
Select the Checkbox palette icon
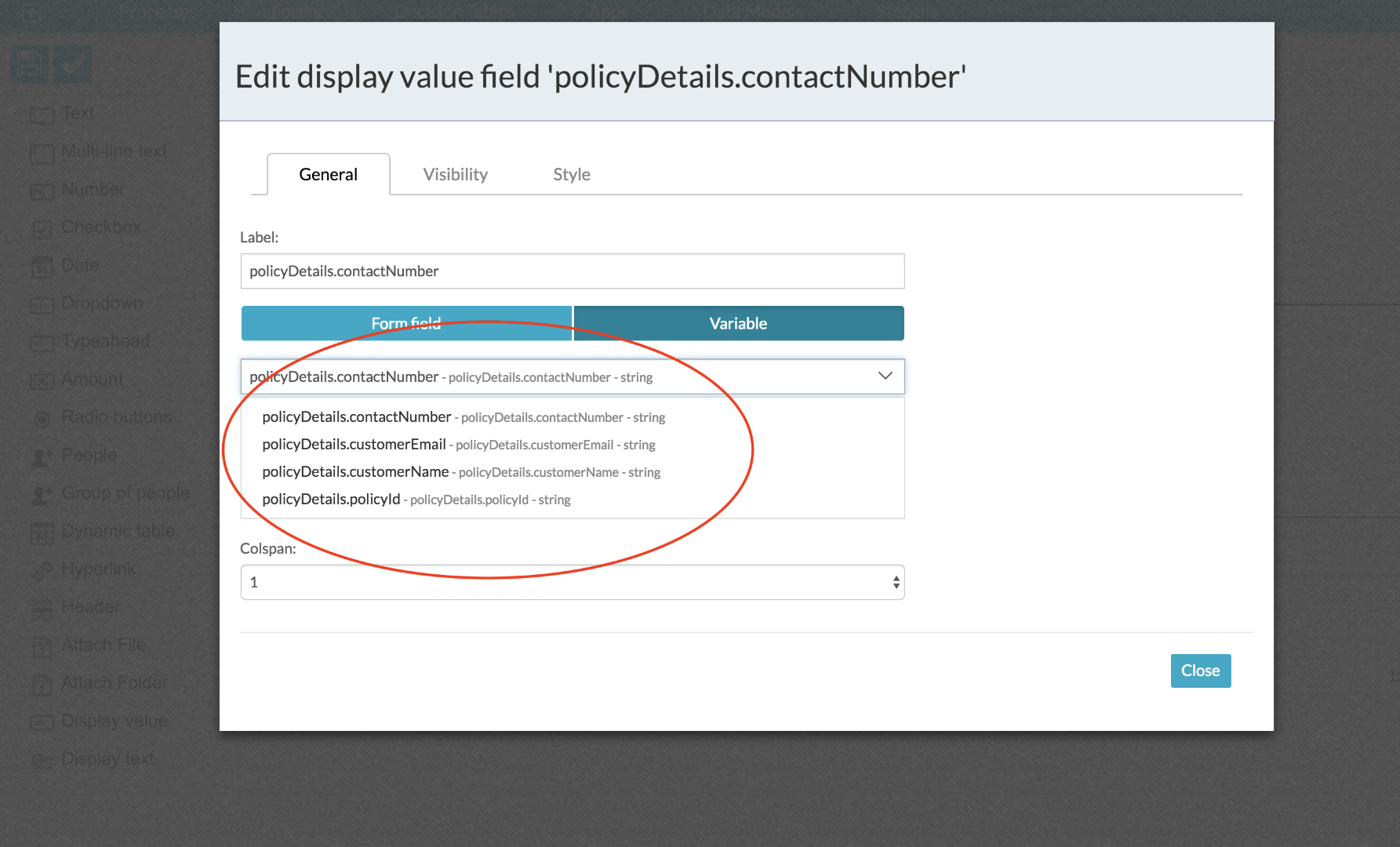pyautogui.click(x=42, y=228)
